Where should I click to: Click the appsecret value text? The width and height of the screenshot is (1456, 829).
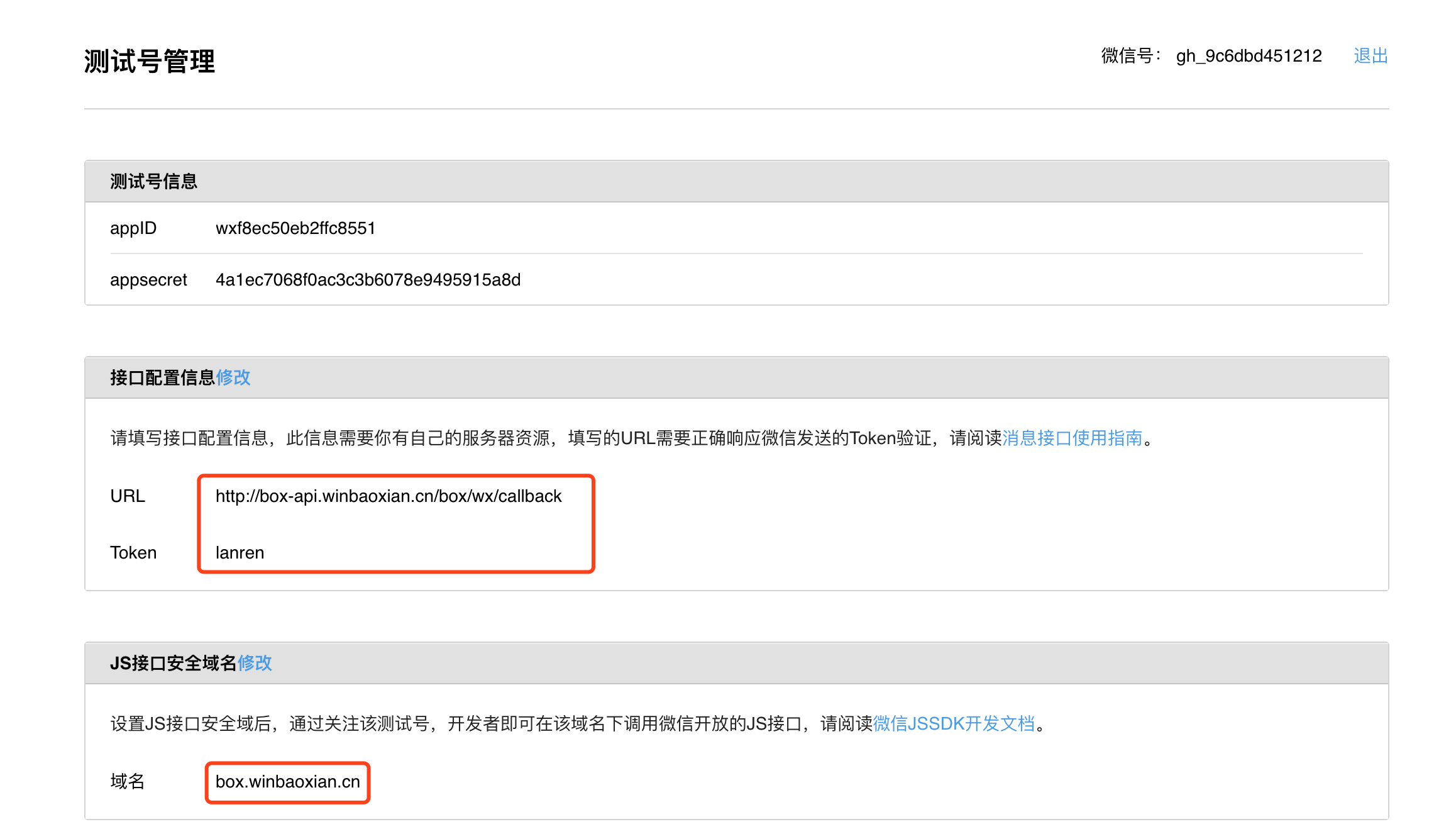pos(368,279)
